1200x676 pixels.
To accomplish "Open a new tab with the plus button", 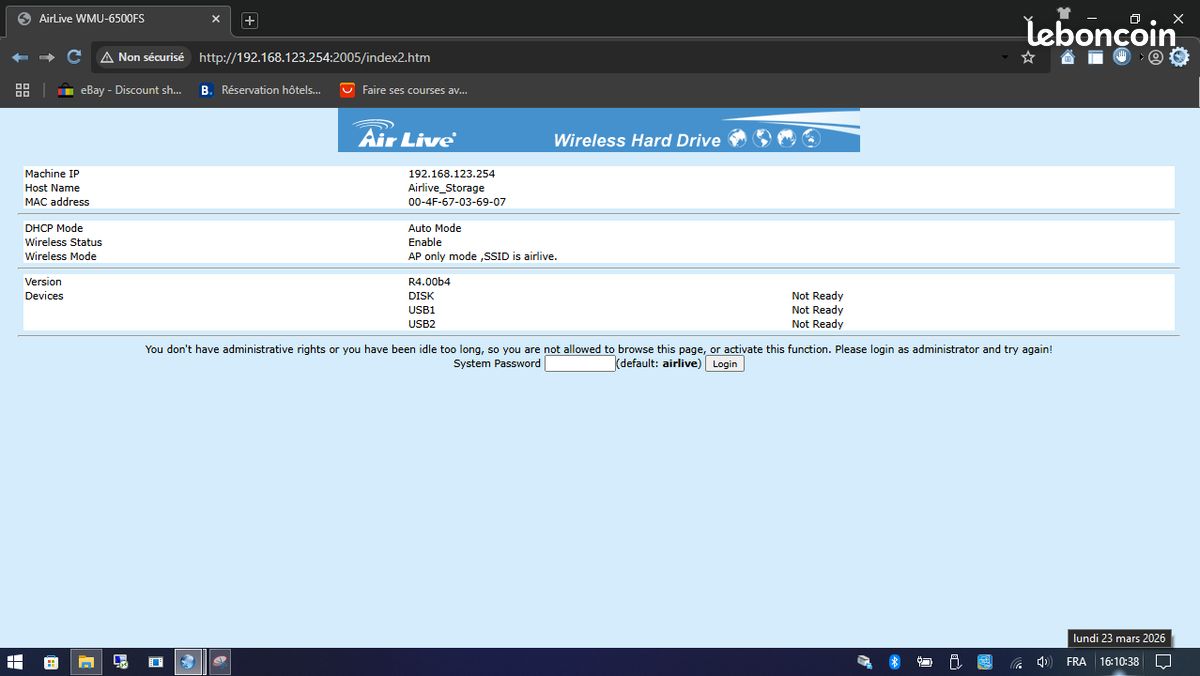I will pyautogui.click(x=250, y=20).
